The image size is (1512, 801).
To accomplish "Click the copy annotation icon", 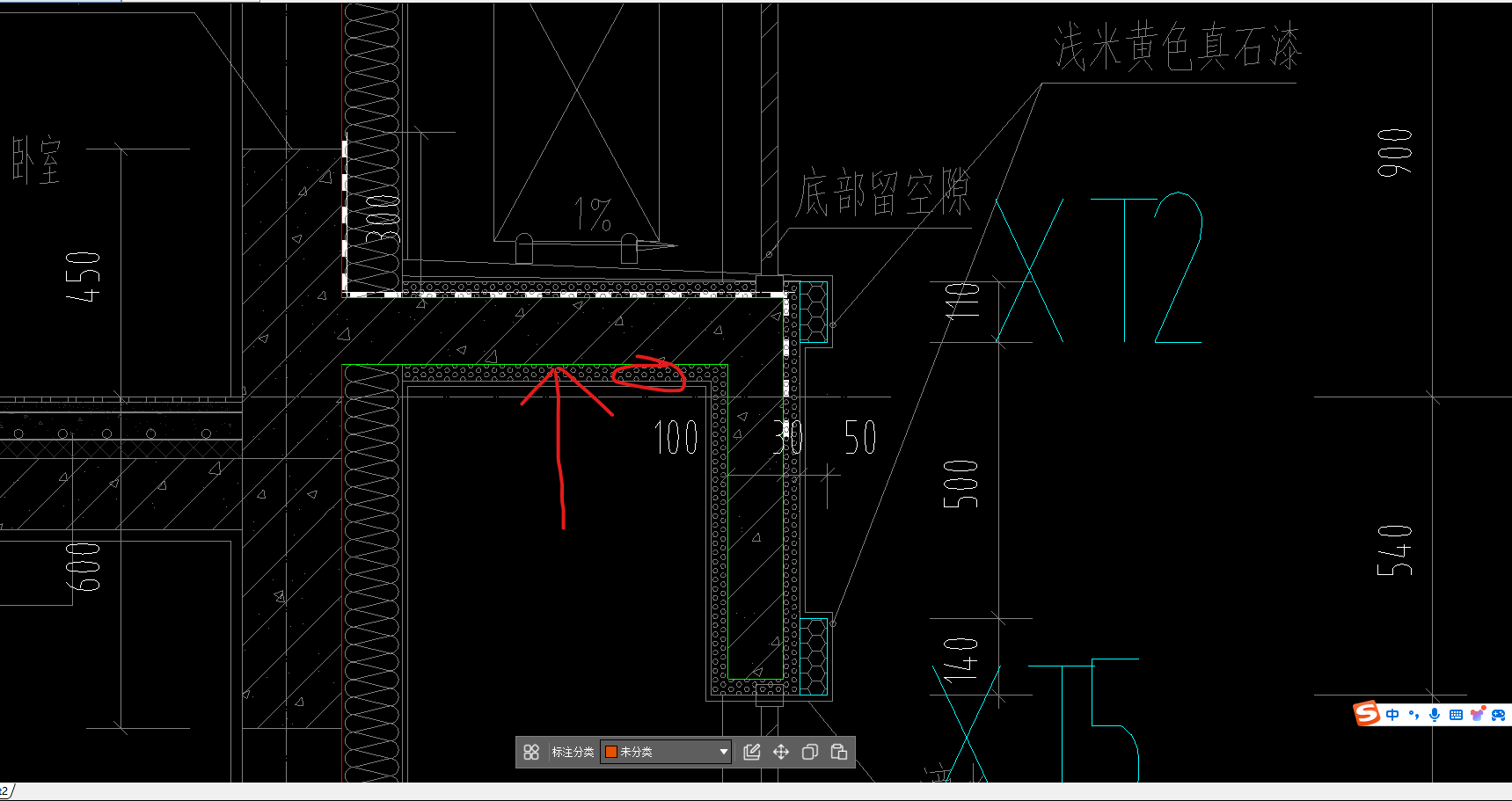I will (810, 752).
